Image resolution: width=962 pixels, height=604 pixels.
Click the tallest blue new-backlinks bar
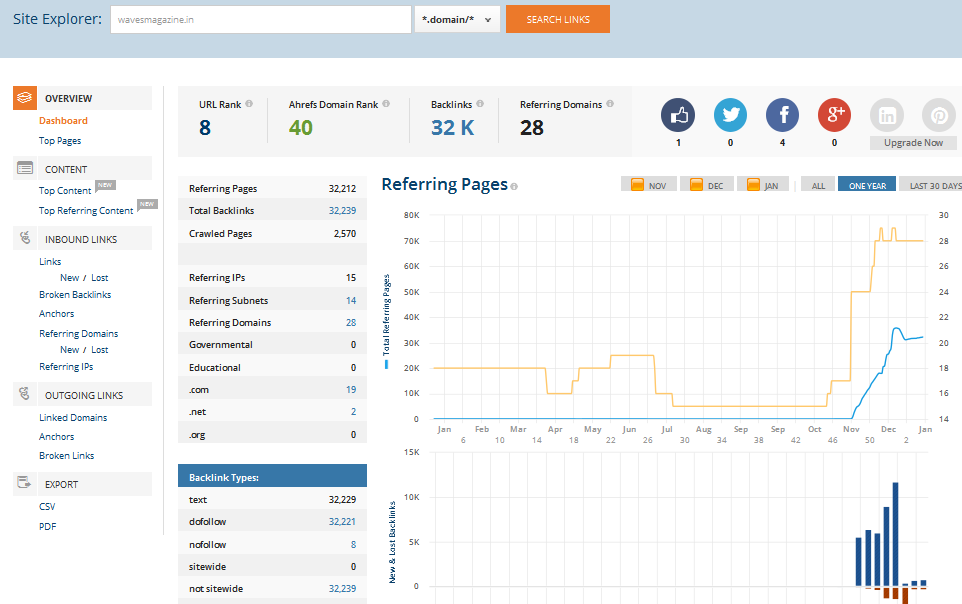[x=895, y=534]
